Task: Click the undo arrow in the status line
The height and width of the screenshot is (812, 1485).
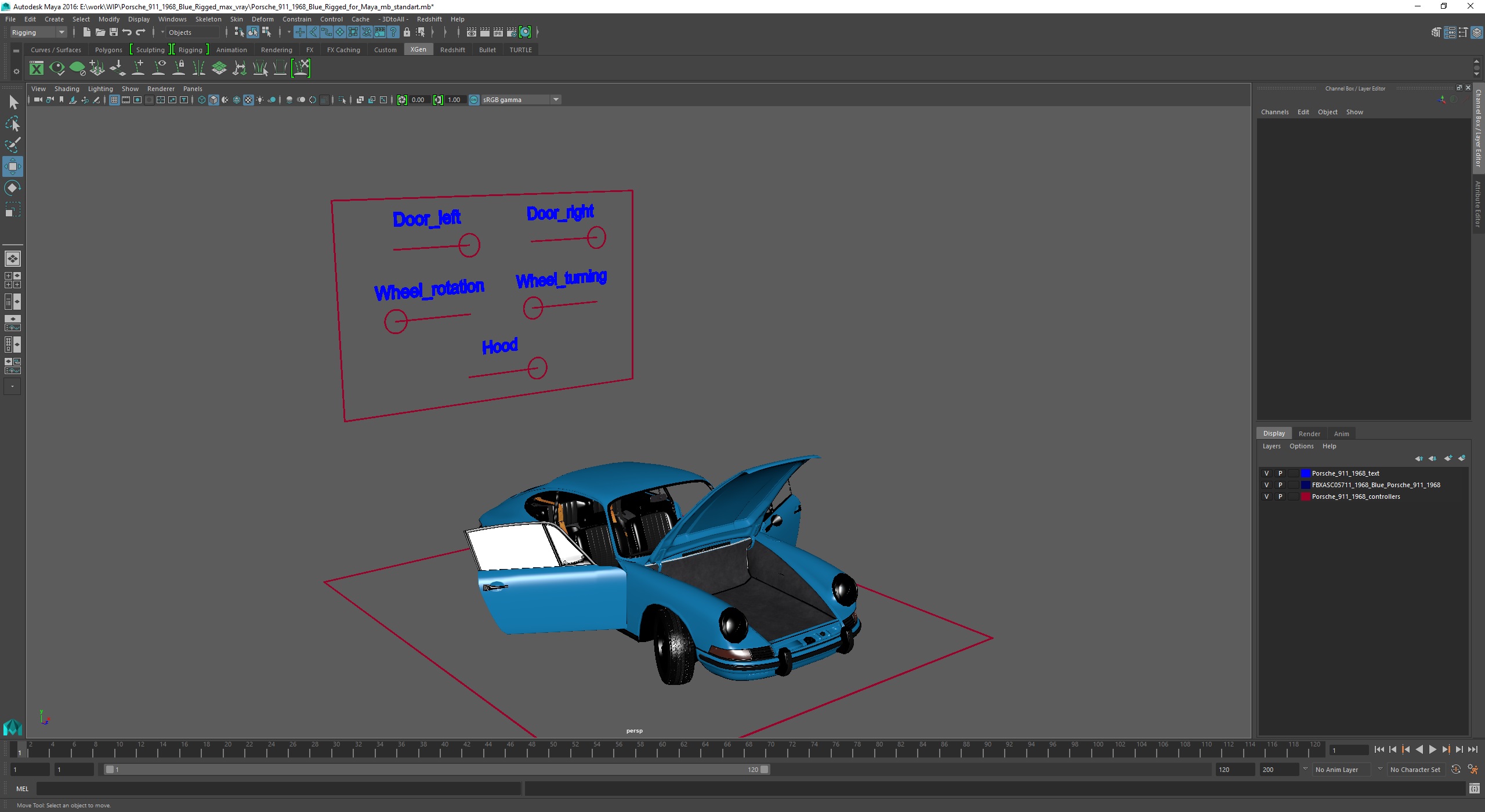Action: coord(127,32)
